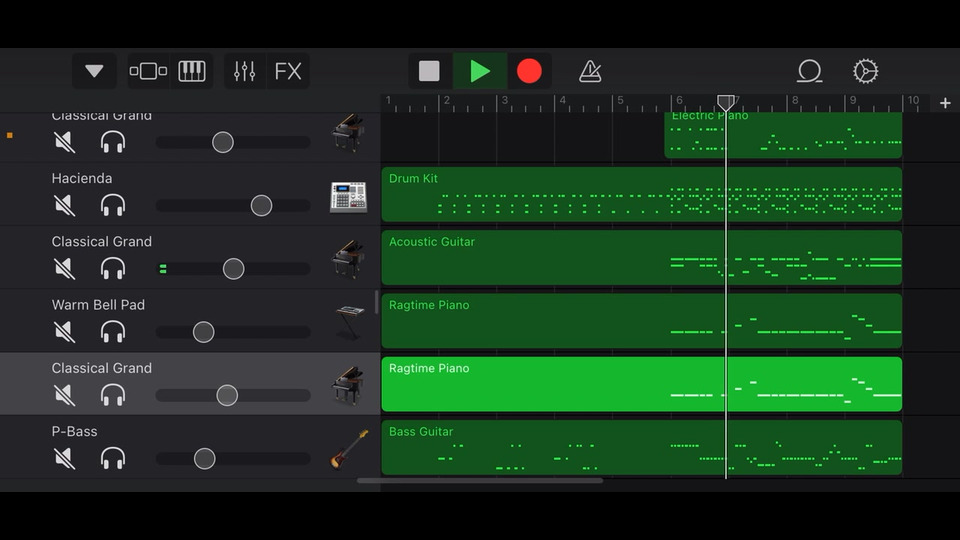Open the track controls mixer icon
The width and height of the screenshot is (960, 540).
(x=244, y=71)
